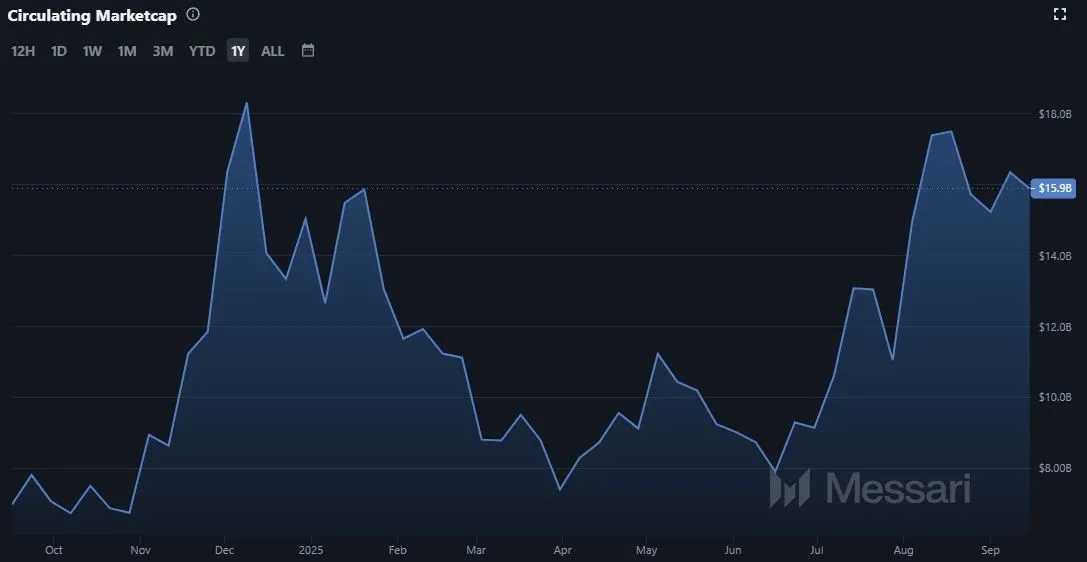
Task: Click the $14.0B axis label
Action: tap(1055, 256)
